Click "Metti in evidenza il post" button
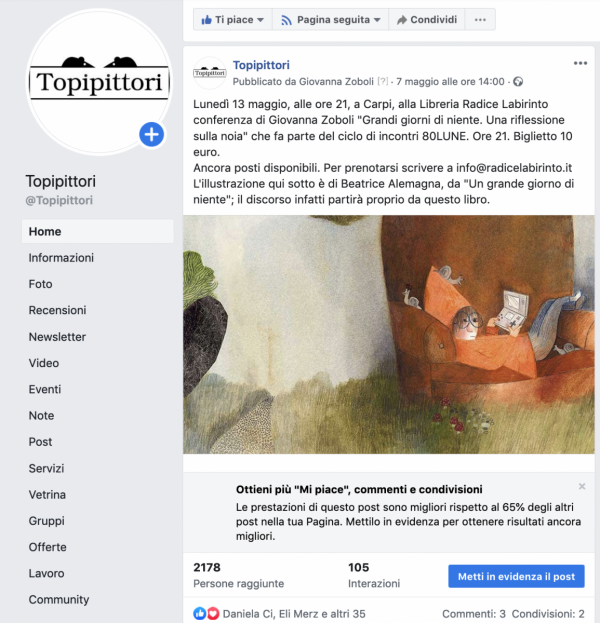The image size is (600, 623). (516, 576)
